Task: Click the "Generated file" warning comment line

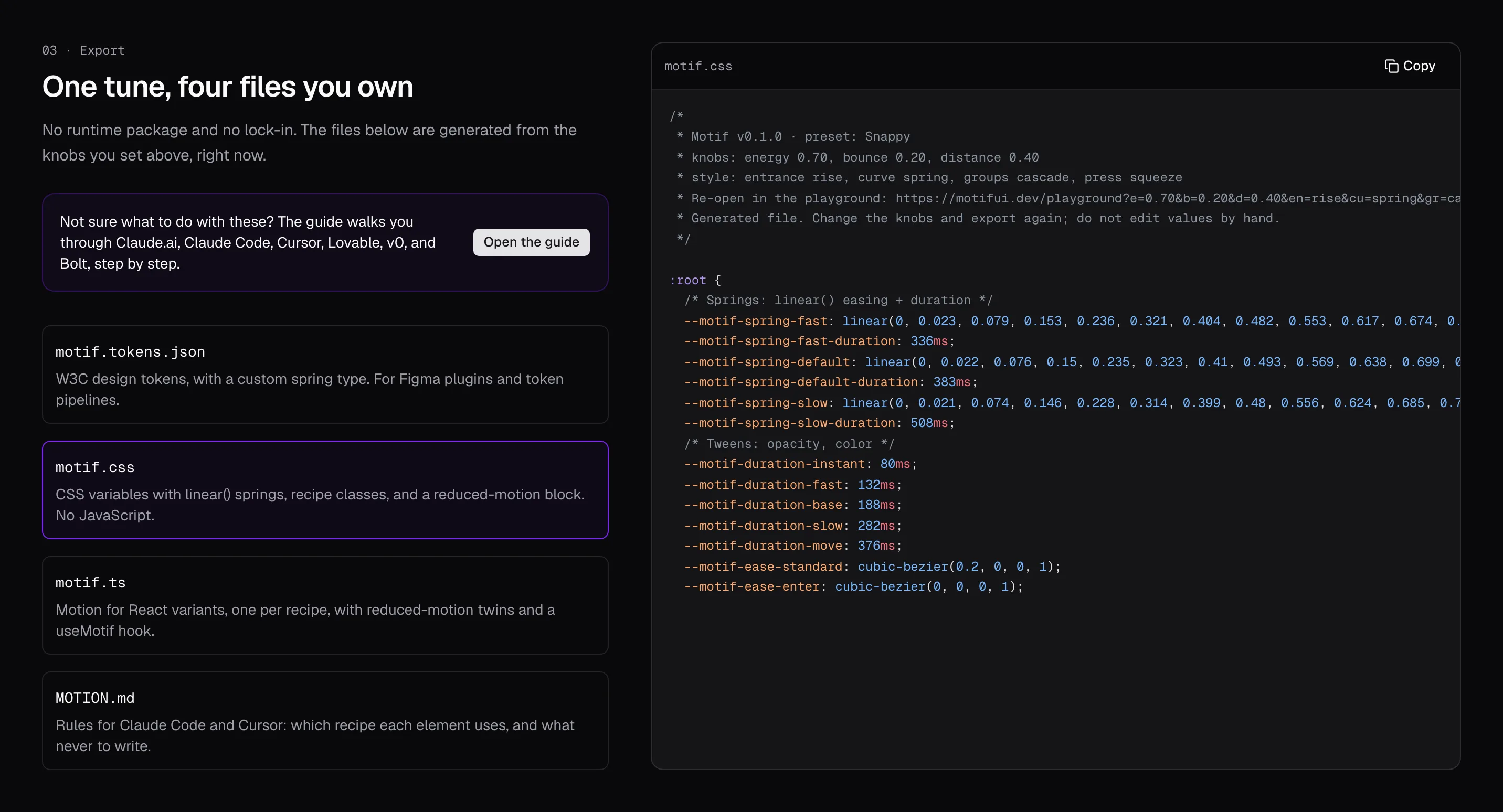Action: coord(978,218)
